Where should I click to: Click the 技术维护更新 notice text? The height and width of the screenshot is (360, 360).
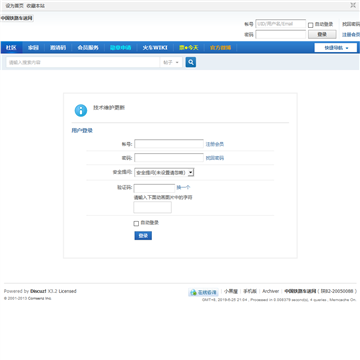109,108
